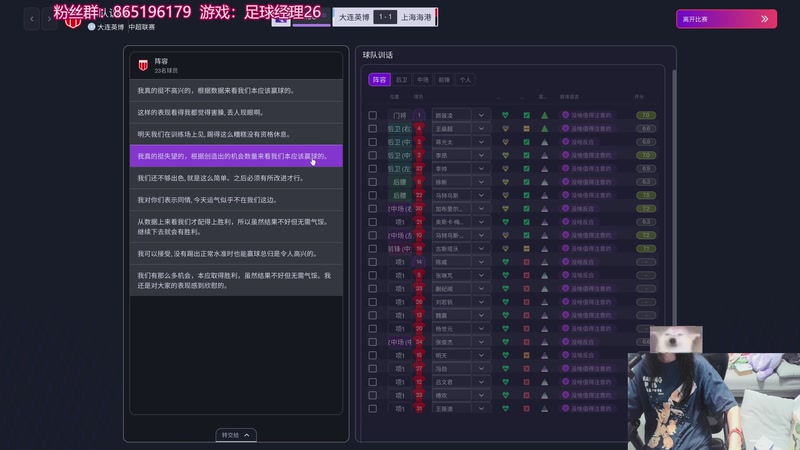Click the red shield badge beside 阵容 heading

click(x=143, y=65)
